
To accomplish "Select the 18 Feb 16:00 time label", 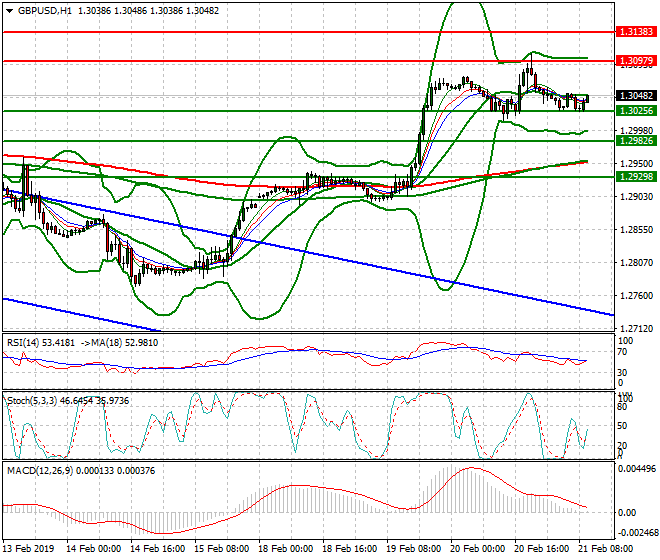I will click(349, 549).
